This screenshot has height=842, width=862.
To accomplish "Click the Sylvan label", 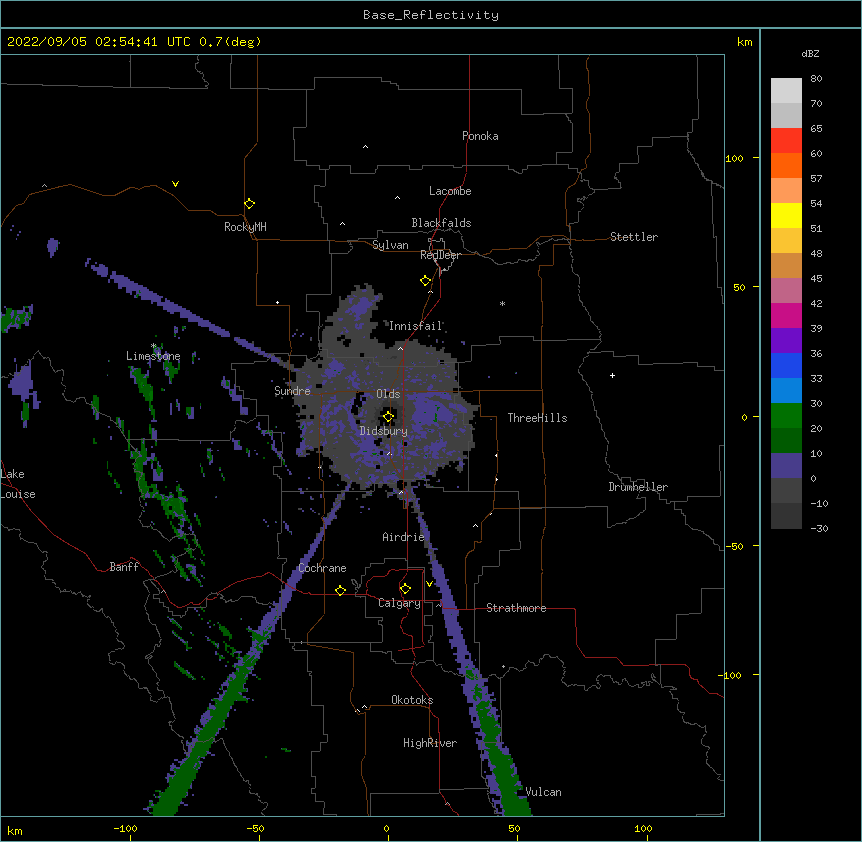I will point(390,245).
